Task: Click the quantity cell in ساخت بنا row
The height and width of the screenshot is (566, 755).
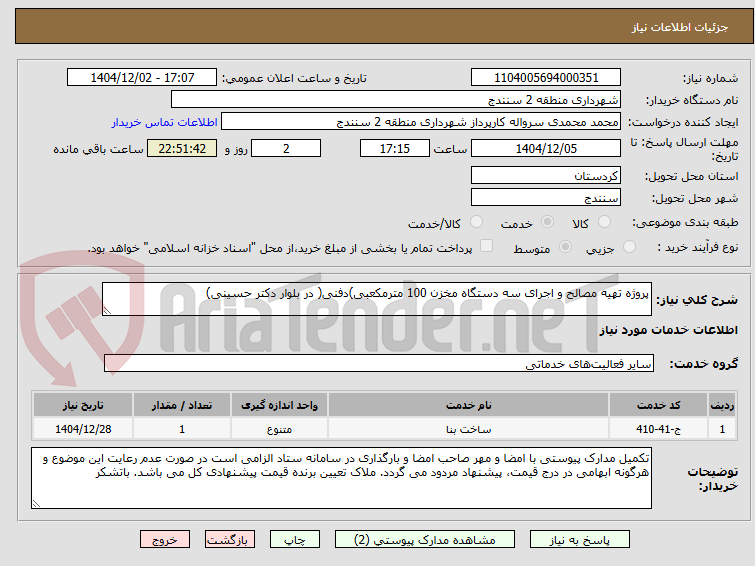Action: coord(182,429)
